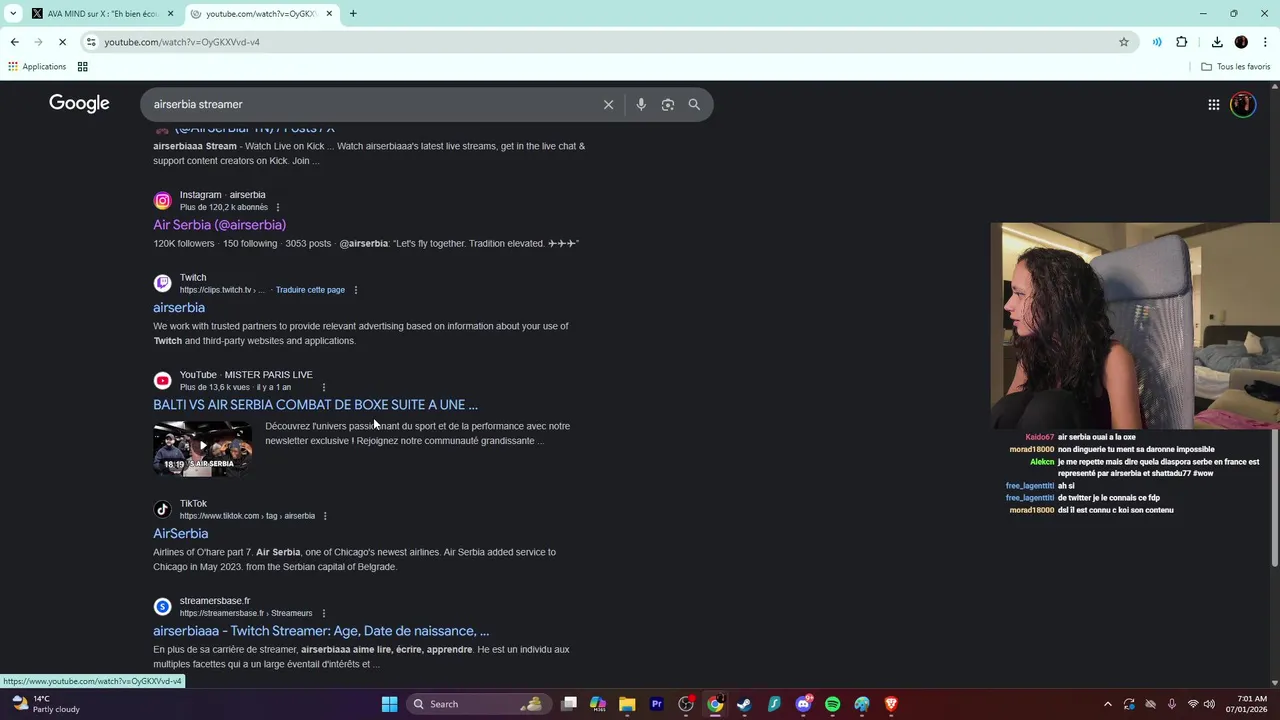1280x720 pixels.
Task: Close the AVA MIND sur X tab
Action: [x=170, y=14]
